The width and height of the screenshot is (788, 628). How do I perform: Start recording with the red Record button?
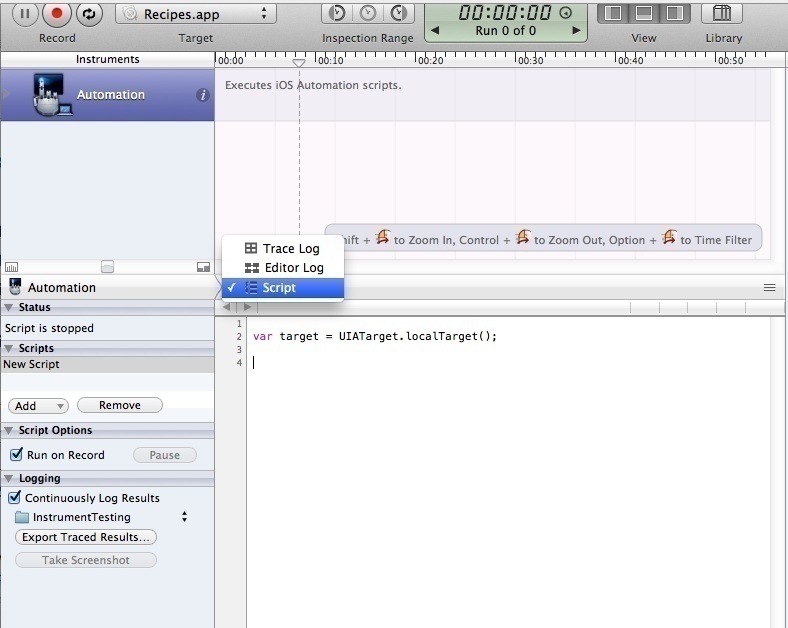tap(57, 14)
